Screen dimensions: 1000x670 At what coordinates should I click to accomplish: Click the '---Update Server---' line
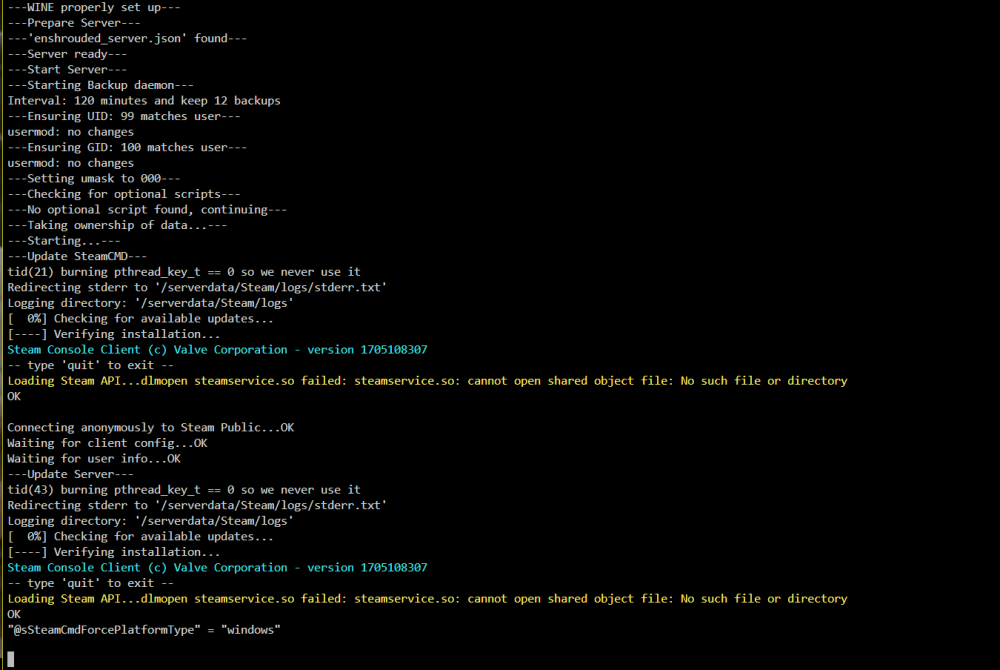point(70,474)
